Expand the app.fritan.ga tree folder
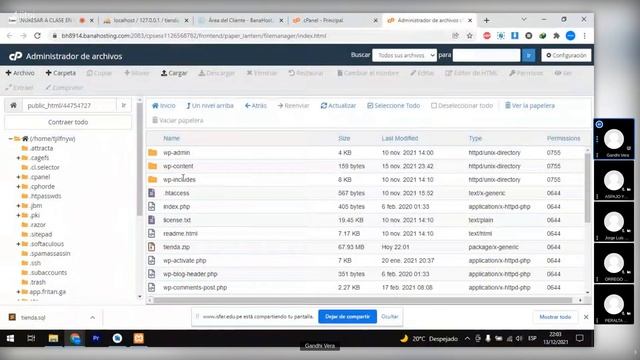Screen dimensions: 640x360 [x=18, y=292]
